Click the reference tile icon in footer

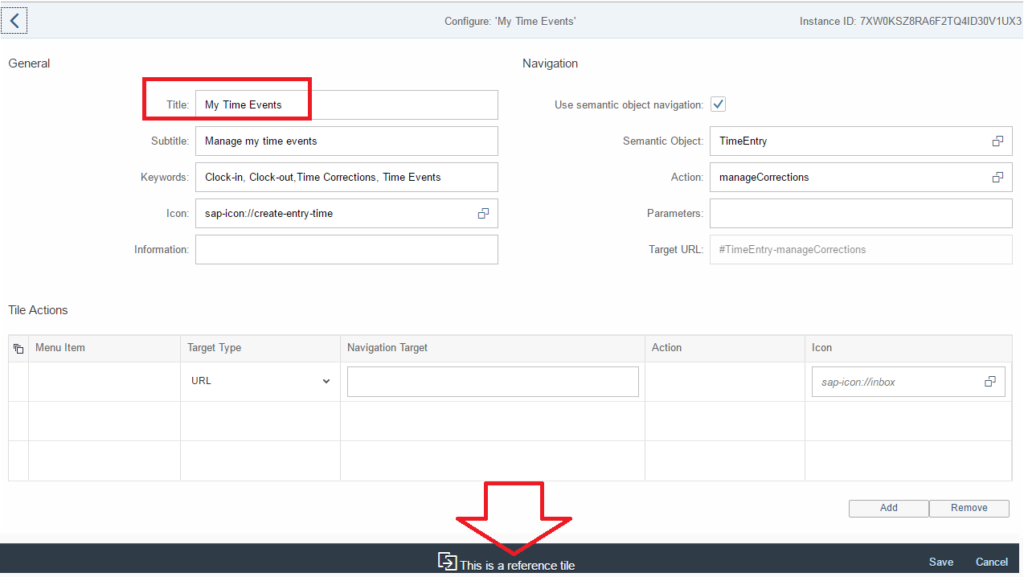point(447,561)
